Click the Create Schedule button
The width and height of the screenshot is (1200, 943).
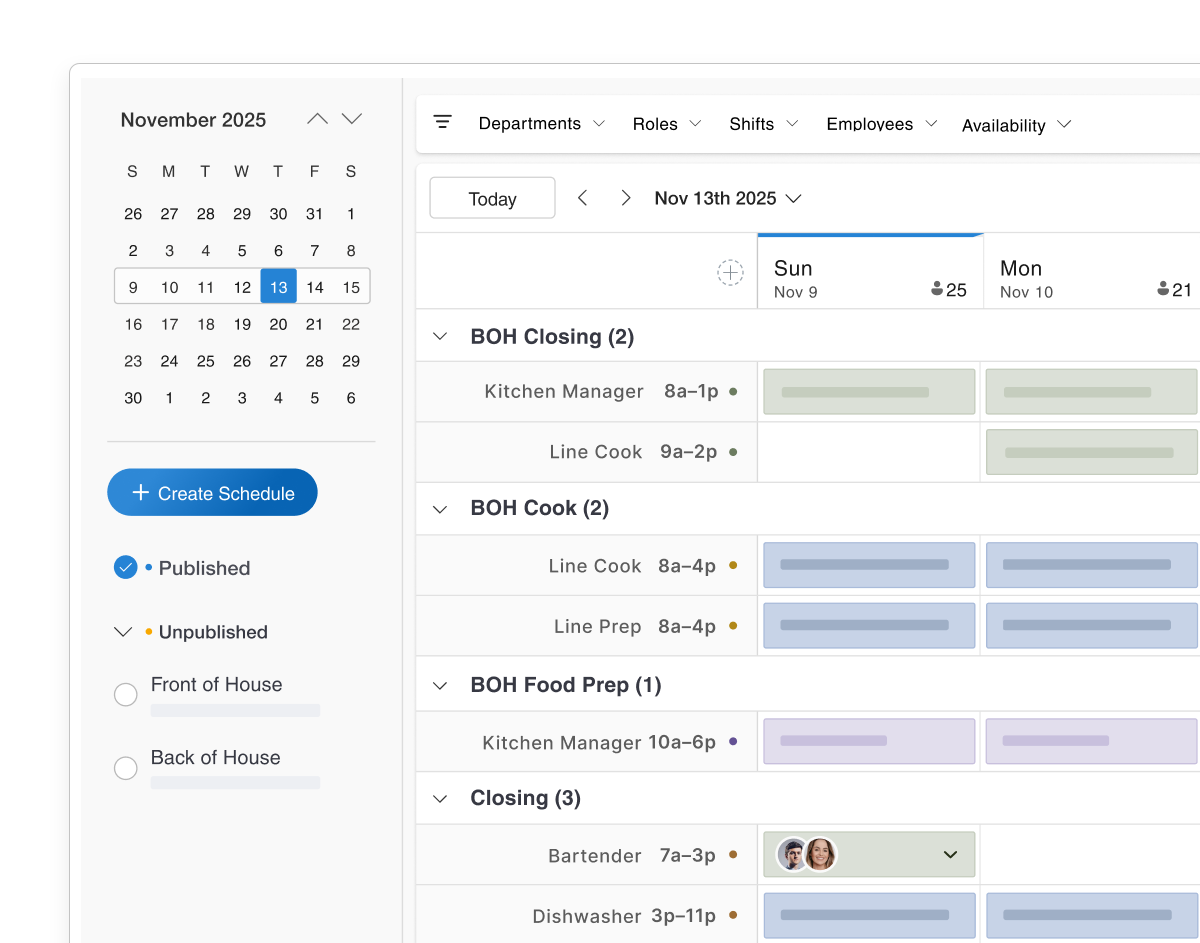coord(212,493)
